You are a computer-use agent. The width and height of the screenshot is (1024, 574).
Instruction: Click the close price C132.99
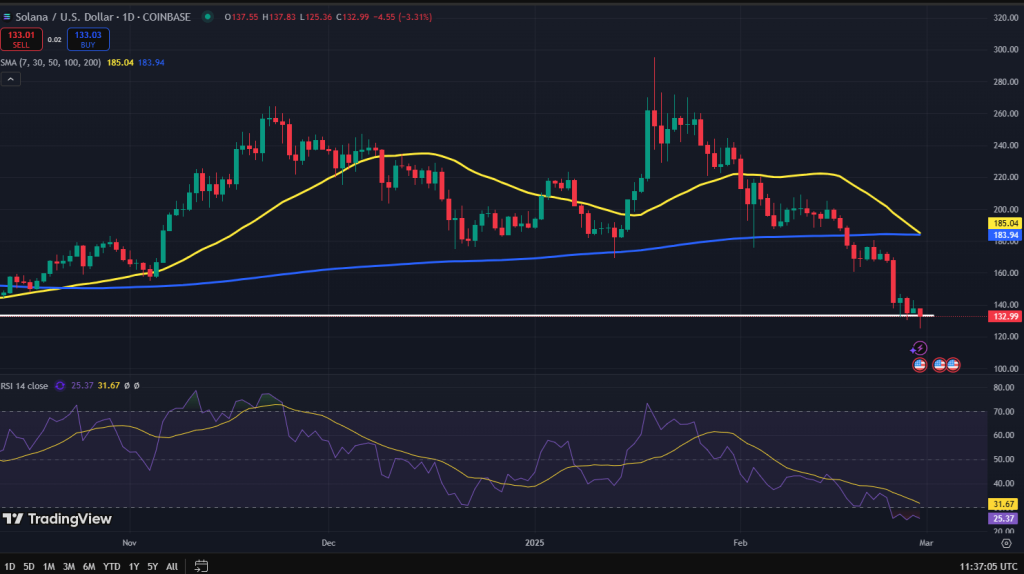tap(353, 17)
